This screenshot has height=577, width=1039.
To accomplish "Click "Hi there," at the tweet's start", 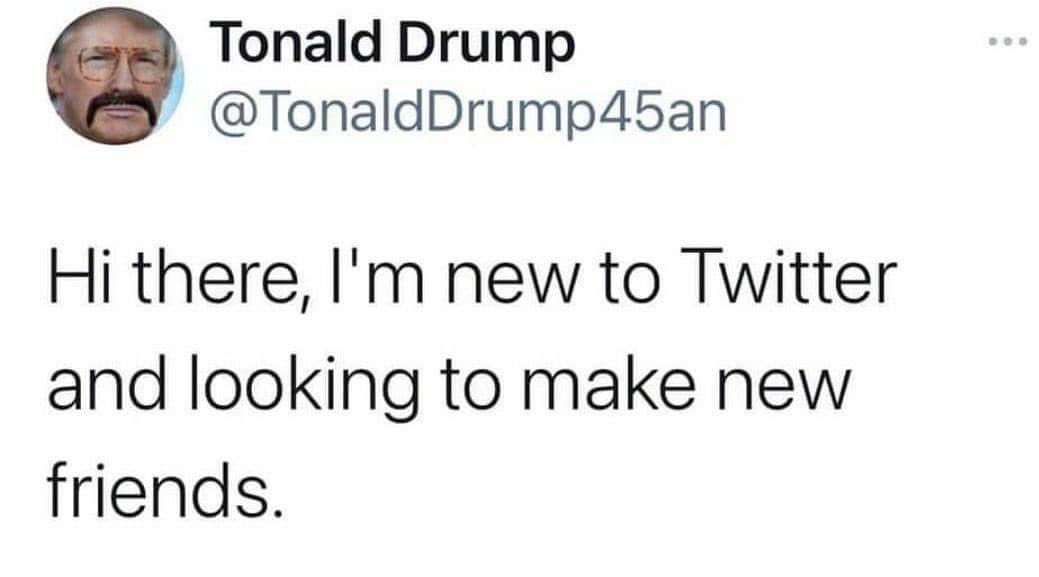I will click(x=179, y=278).
